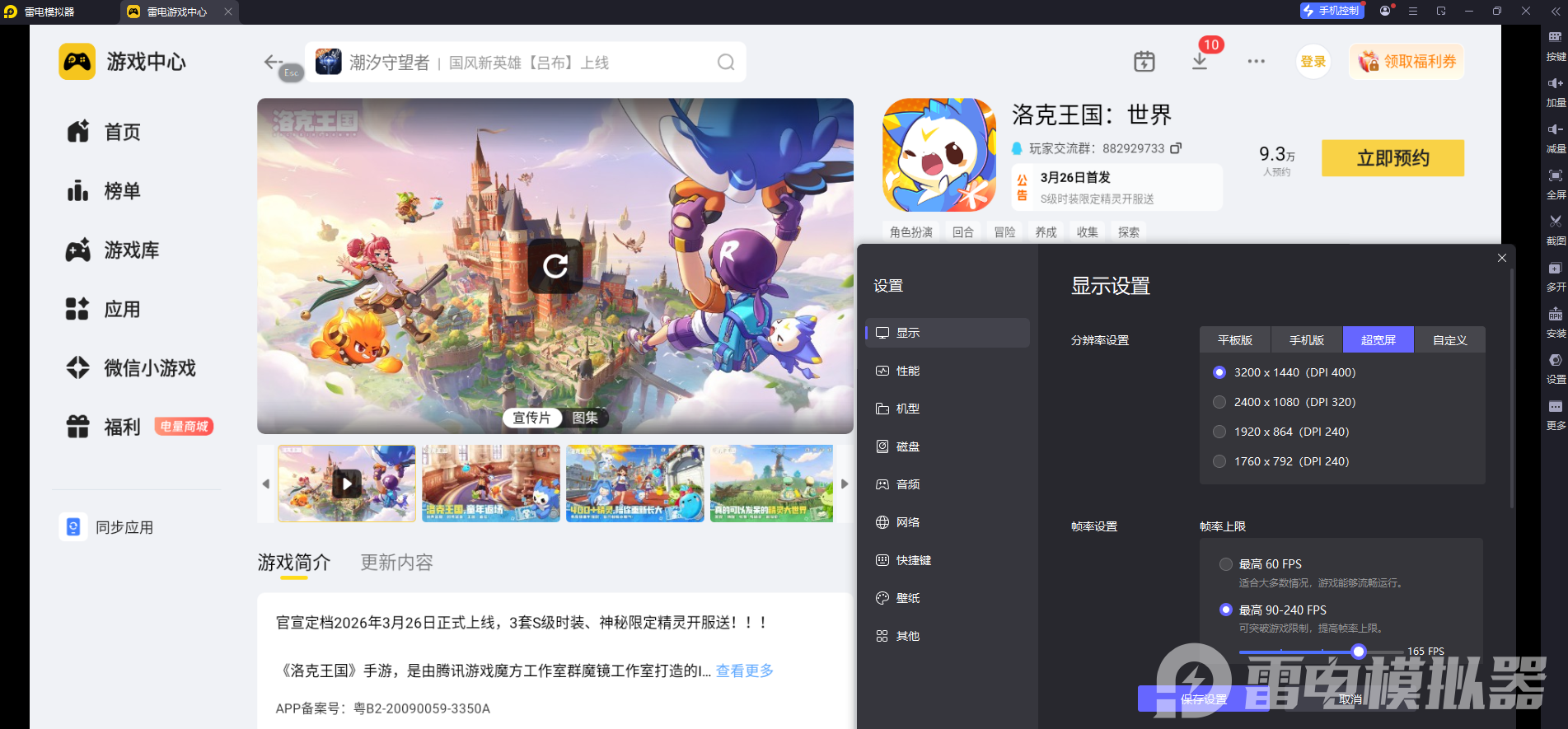The image size is (1568, 729).
Task: Click the reload icon on the video preview
Action: click(555, 266)
